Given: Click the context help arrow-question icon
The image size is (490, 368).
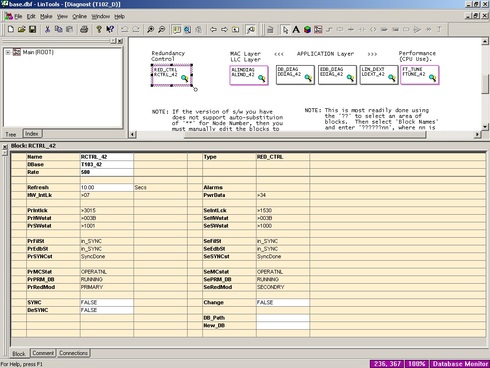Looking at the screenshot, I should click(x=110, y=29).
